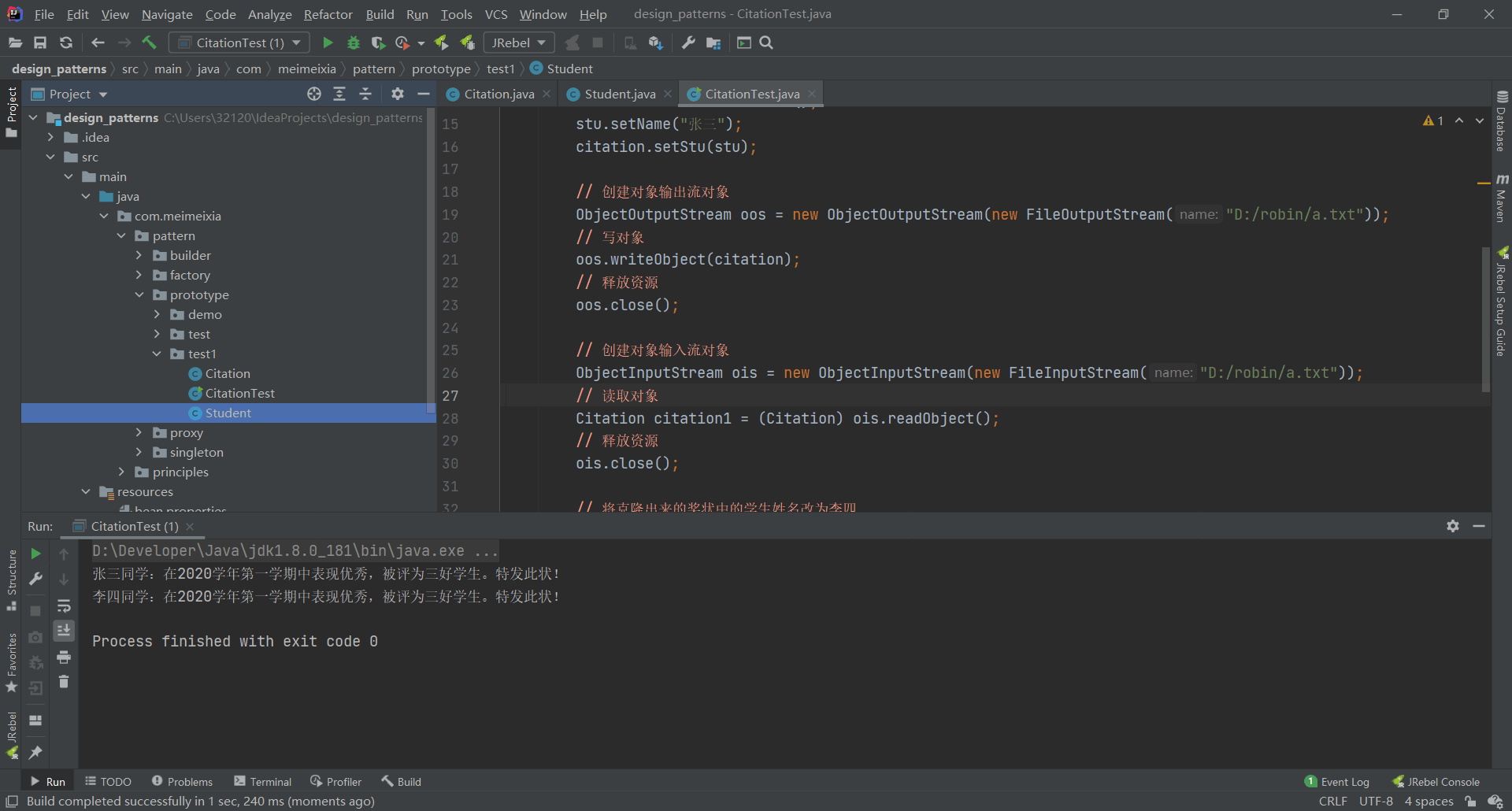Open the Problems tool window
This screenshot has width=1512, height=811.
182,781
